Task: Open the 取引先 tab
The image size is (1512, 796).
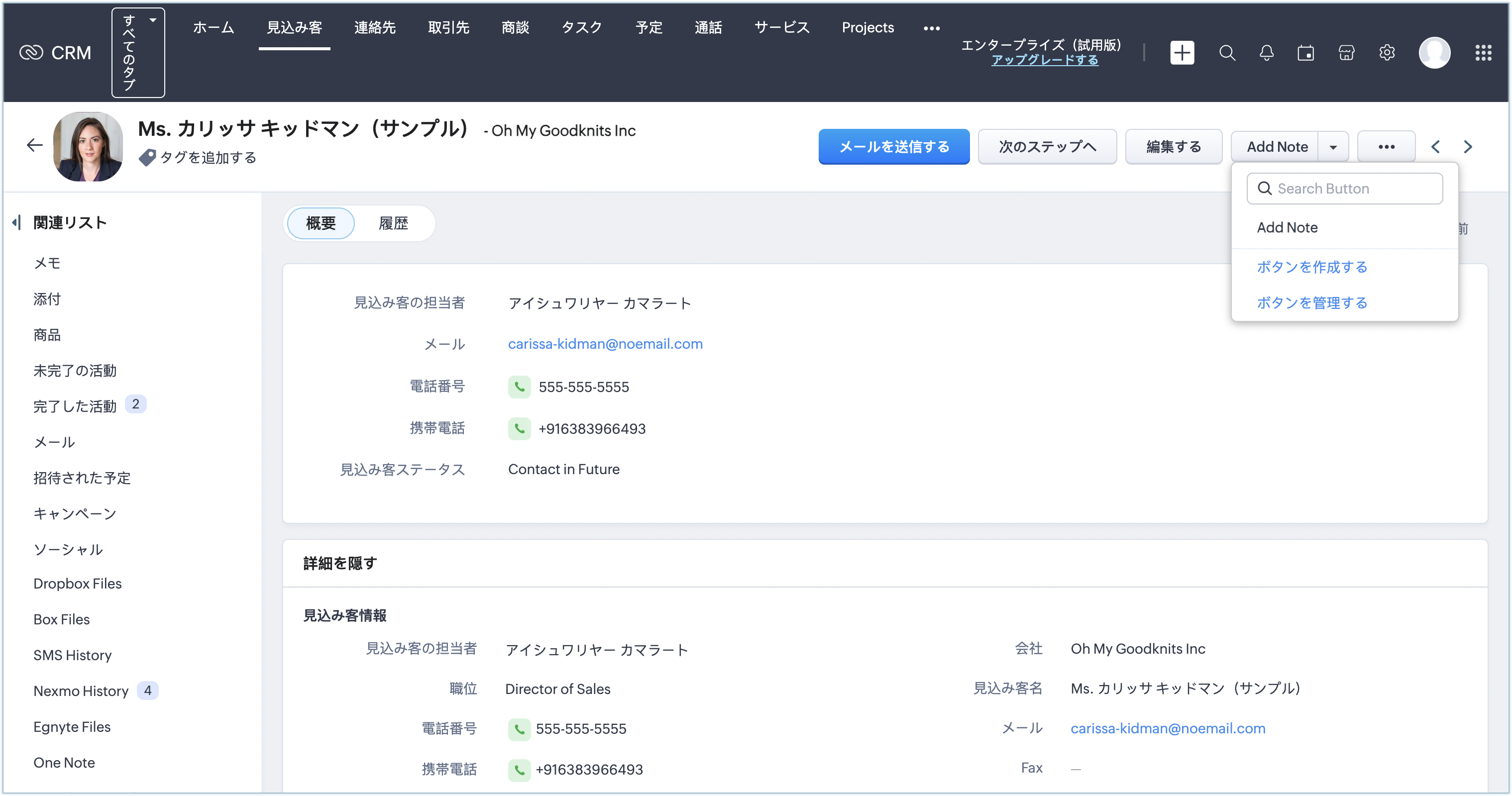Action: pyautogui.click(x=448, y=27)
